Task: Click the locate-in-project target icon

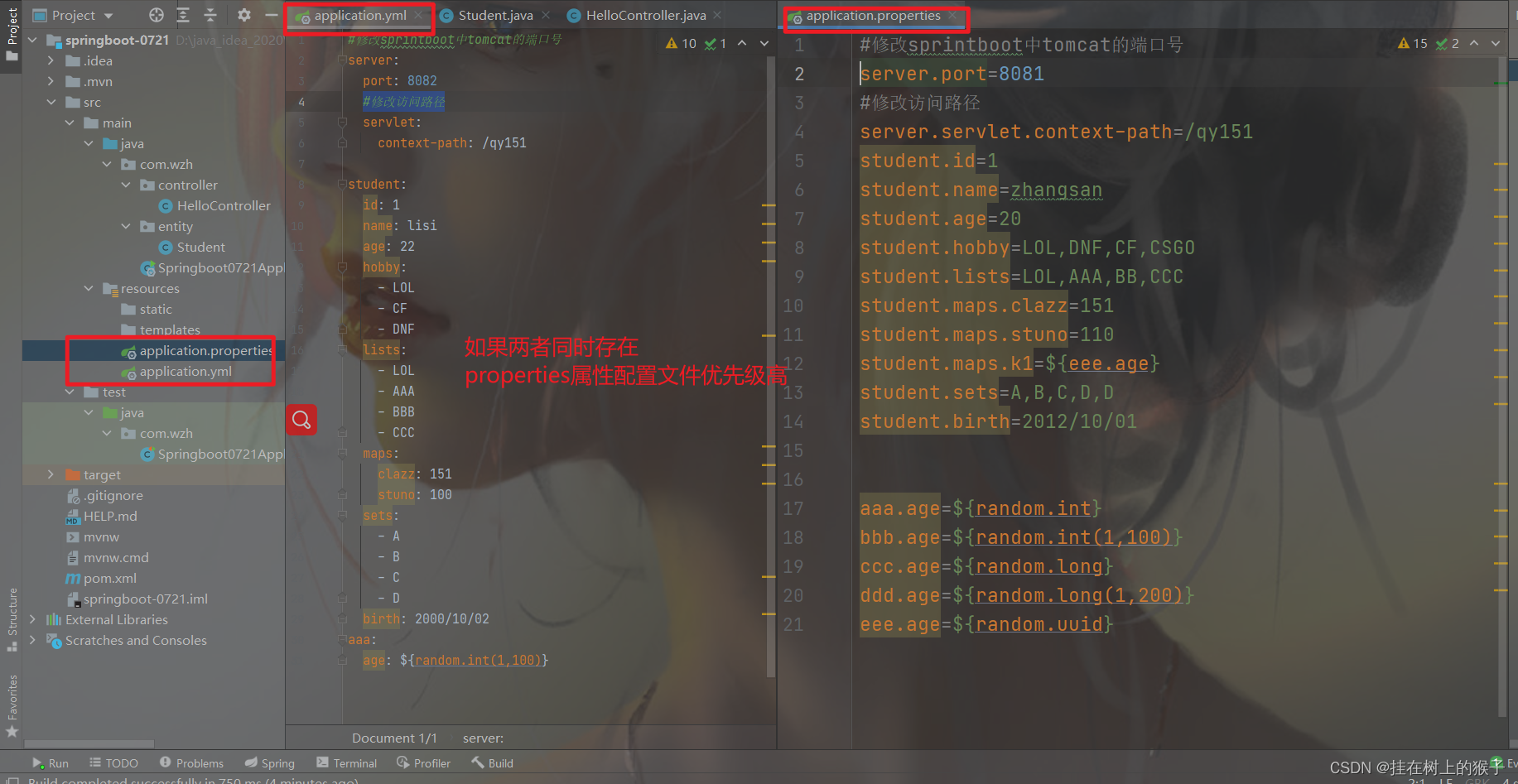Action: coord(157,15)
